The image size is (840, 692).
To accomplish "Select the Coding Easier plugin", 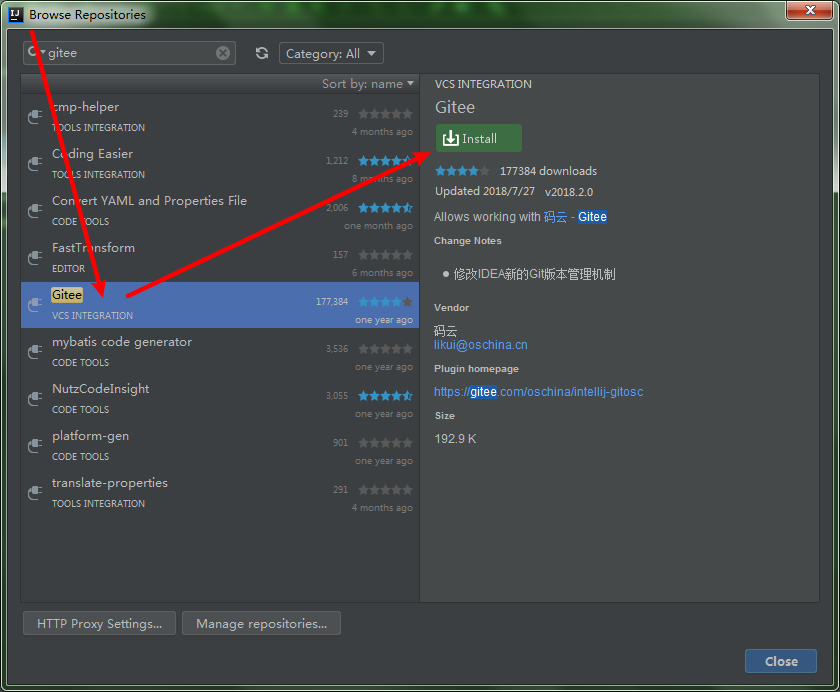I will tap(220, 163).
